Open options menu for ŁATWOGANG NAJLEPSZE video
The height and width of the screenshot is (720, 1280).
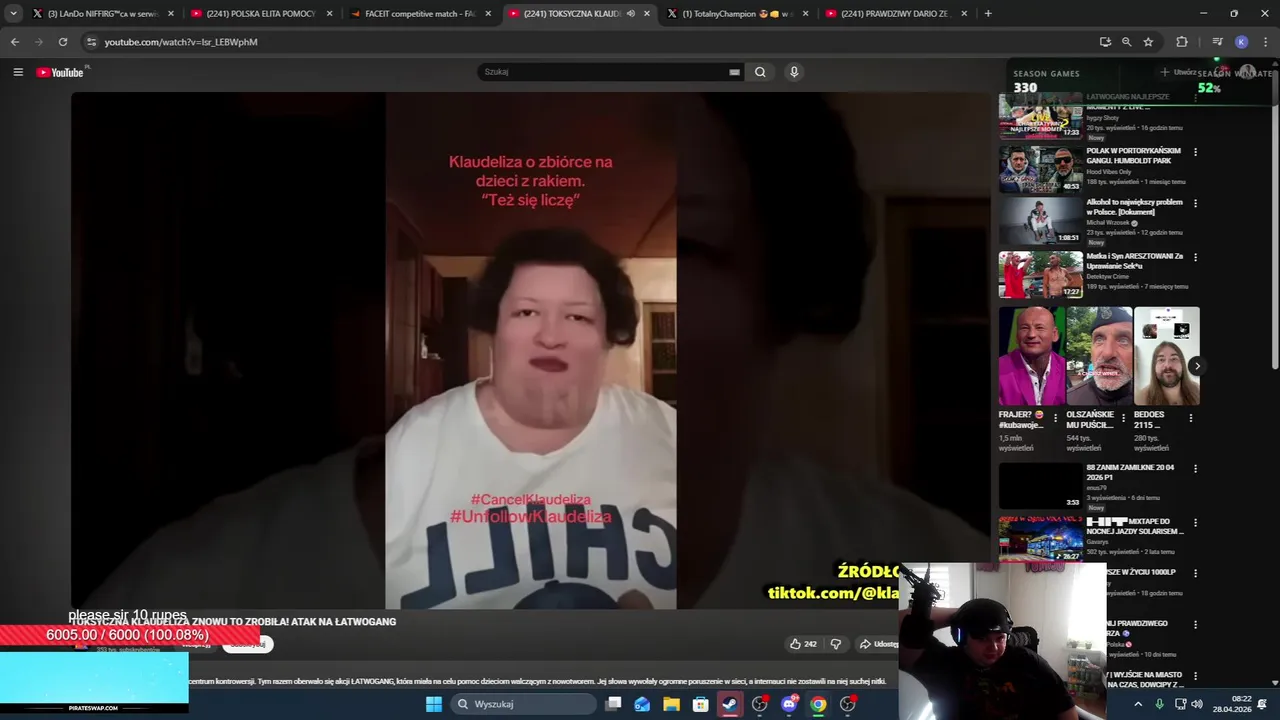tap(1195, 100)
